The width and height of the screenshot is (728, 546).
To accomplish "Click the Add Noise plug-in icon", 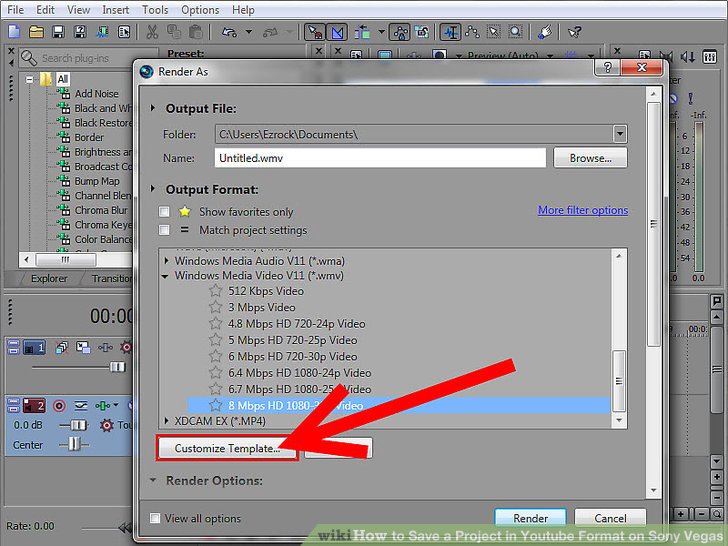I will point(64,94).
